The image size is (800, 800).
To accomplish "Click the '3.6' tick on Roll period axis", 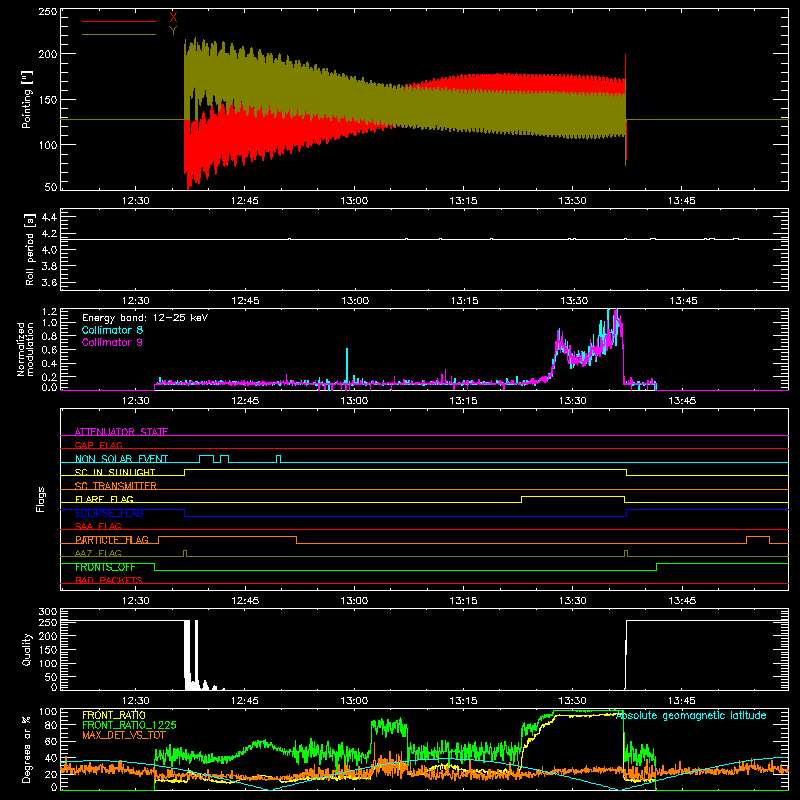I will 49,282.
